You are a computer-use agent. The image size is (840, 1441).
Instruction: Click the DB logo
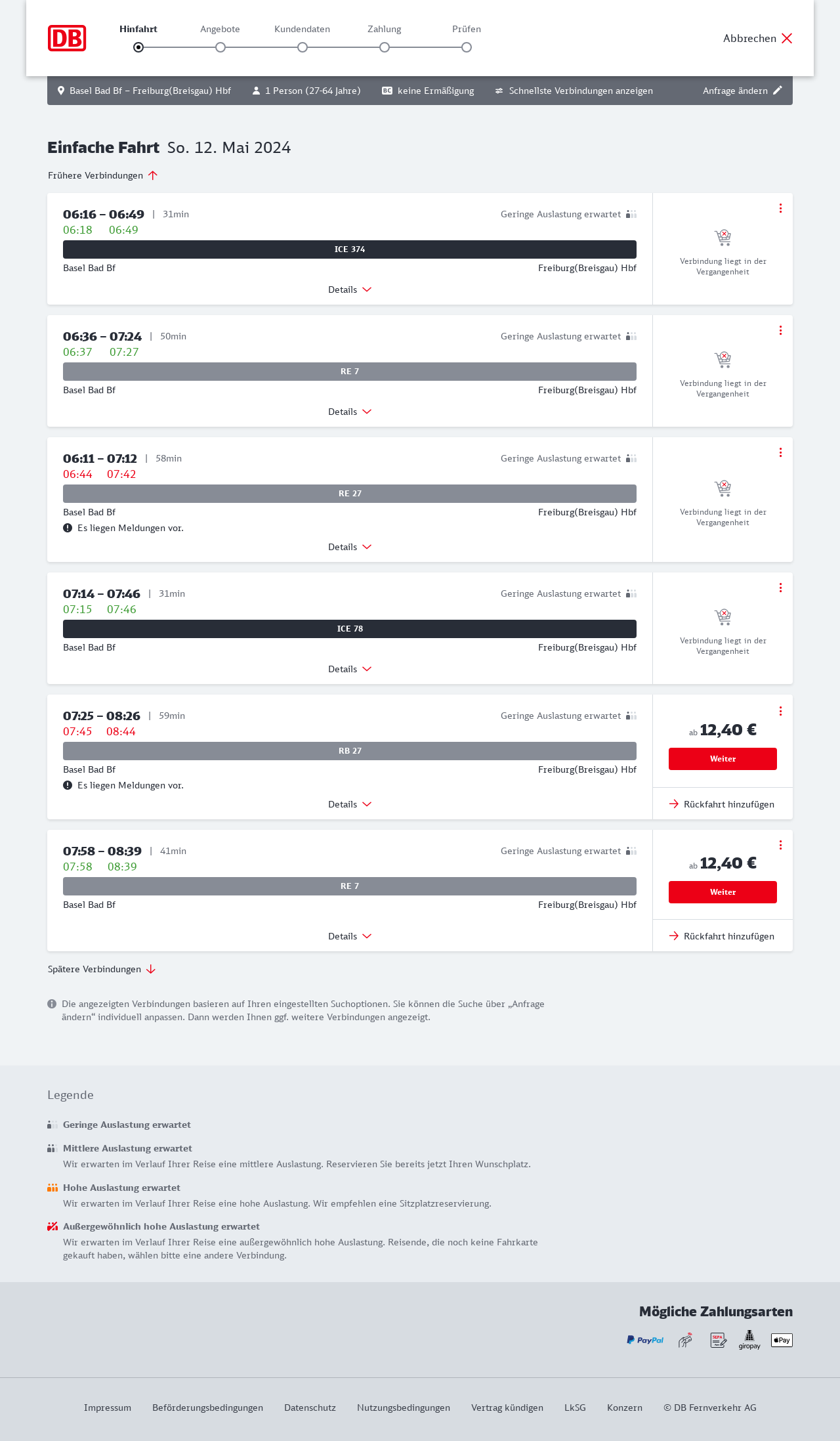[67, 38]
